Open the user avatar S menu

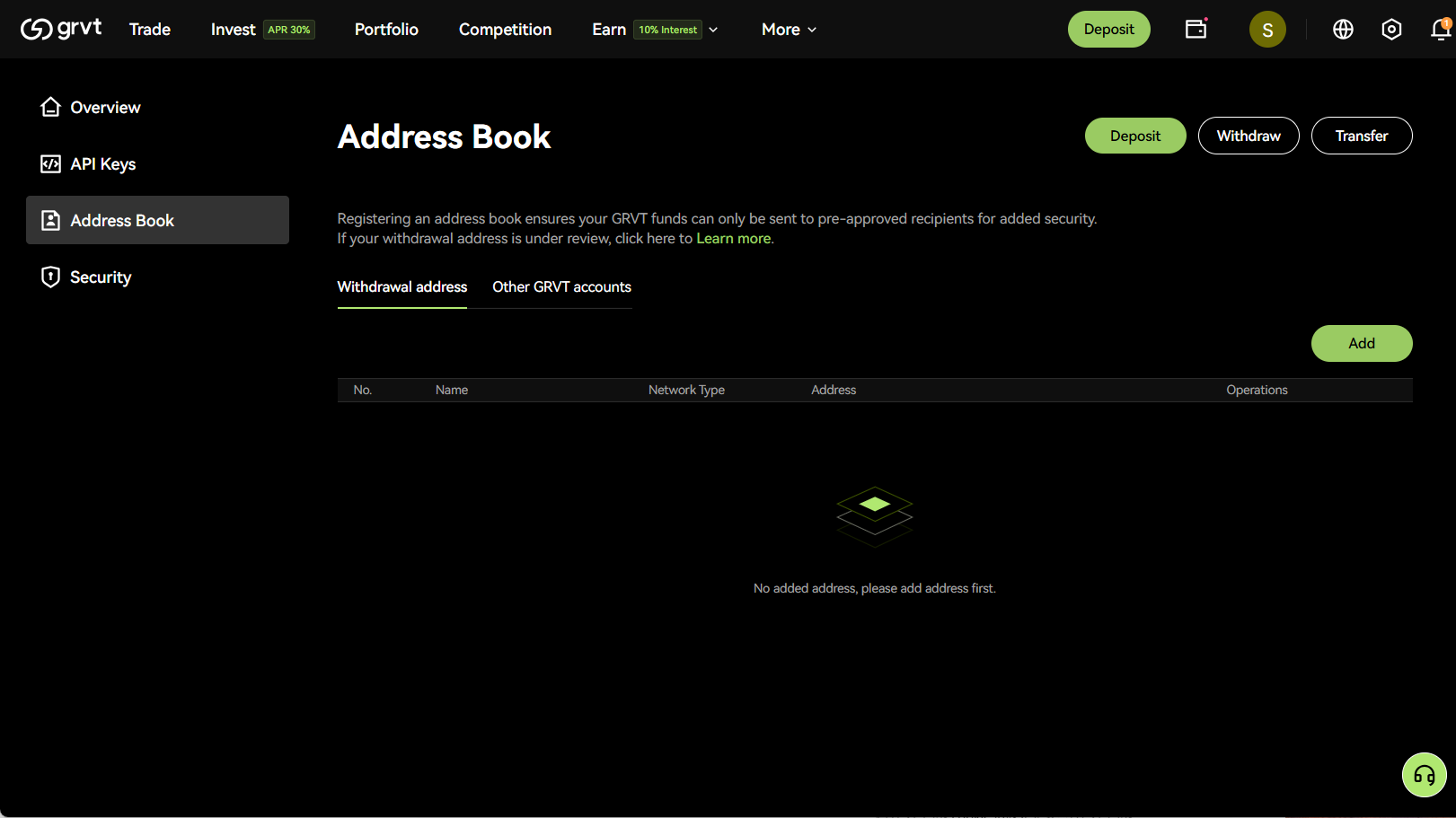pyautogui.click(x=1266, y=30)
